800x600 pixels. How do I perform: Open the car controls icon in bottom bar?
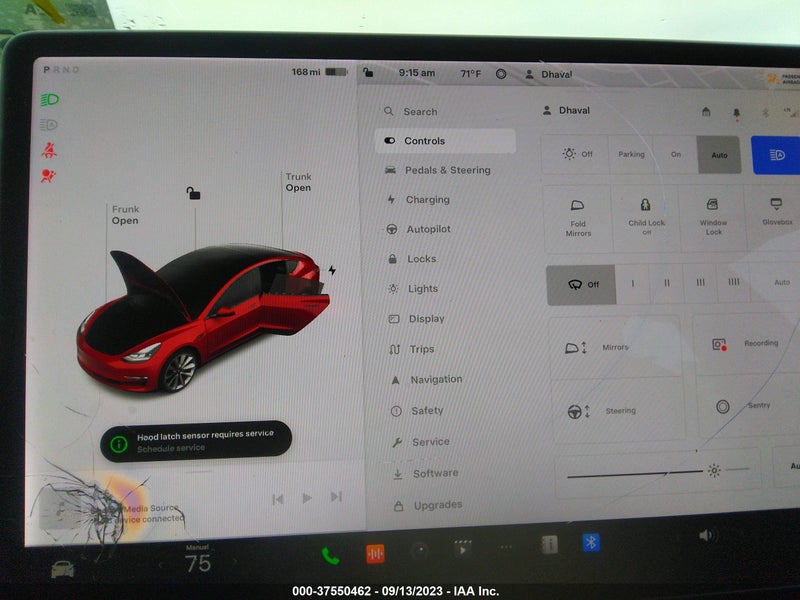pos(62,569)
